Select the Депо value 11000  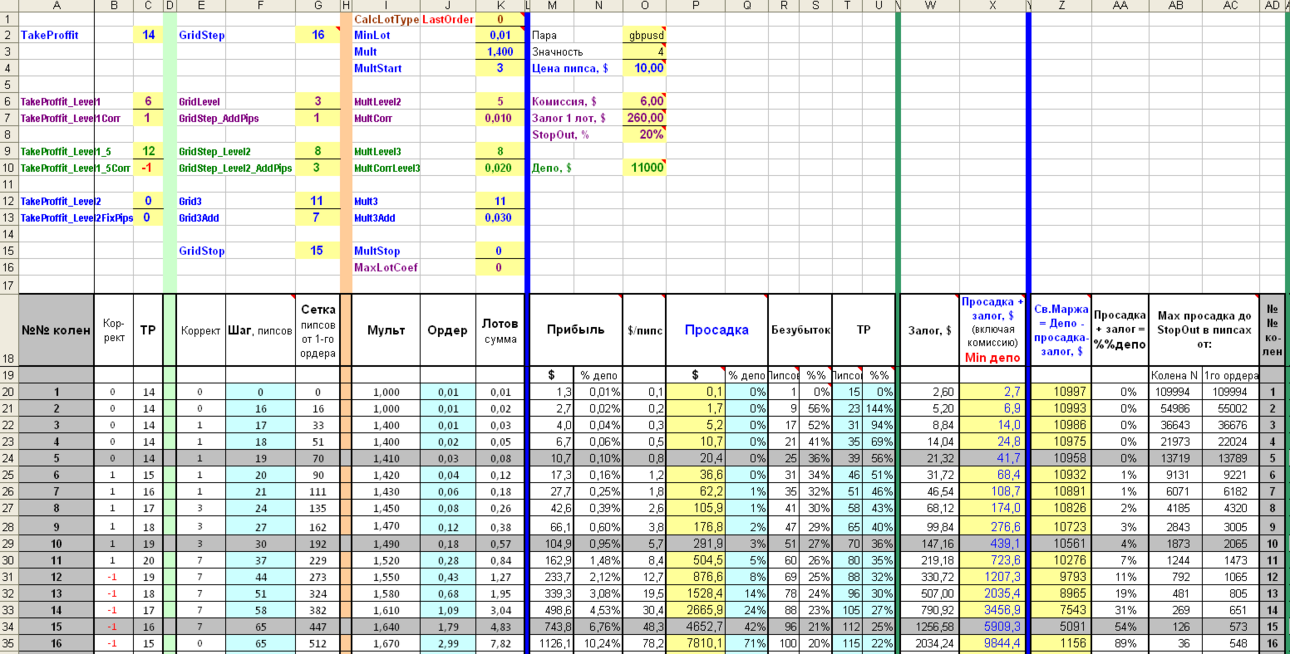pos(645,167)
